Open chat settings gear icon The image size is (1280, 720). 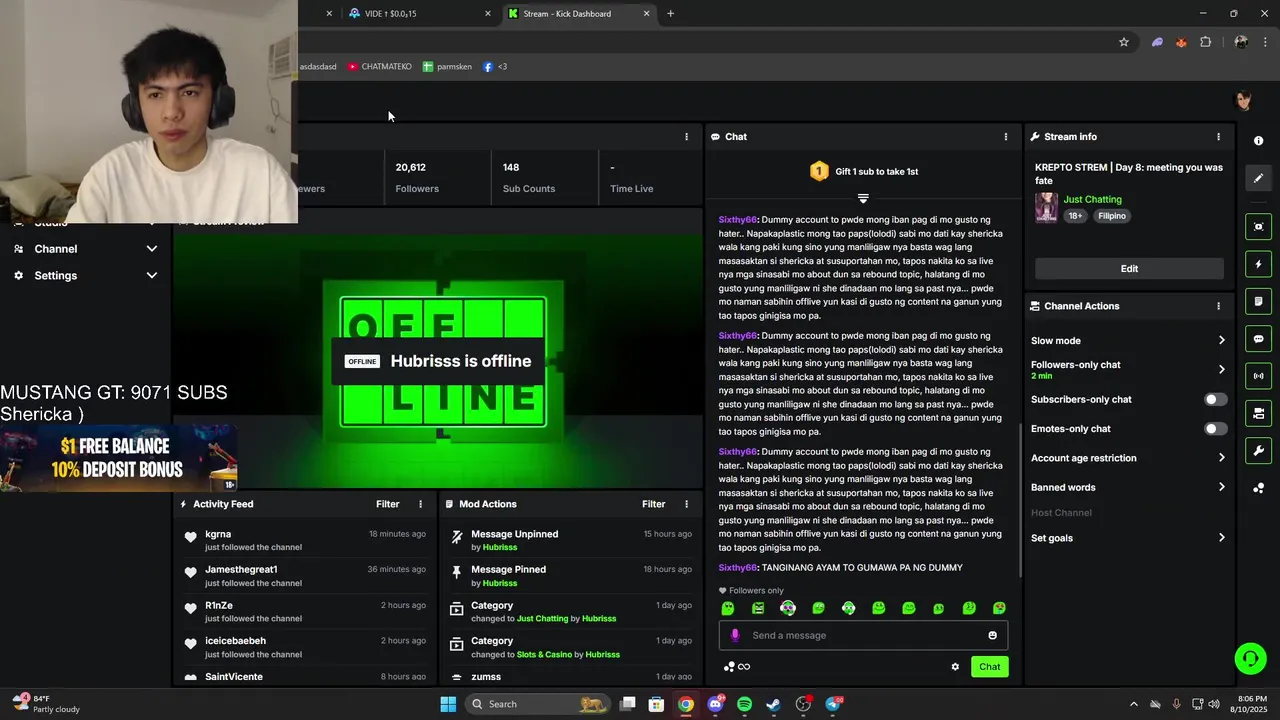tap(955, 667)
